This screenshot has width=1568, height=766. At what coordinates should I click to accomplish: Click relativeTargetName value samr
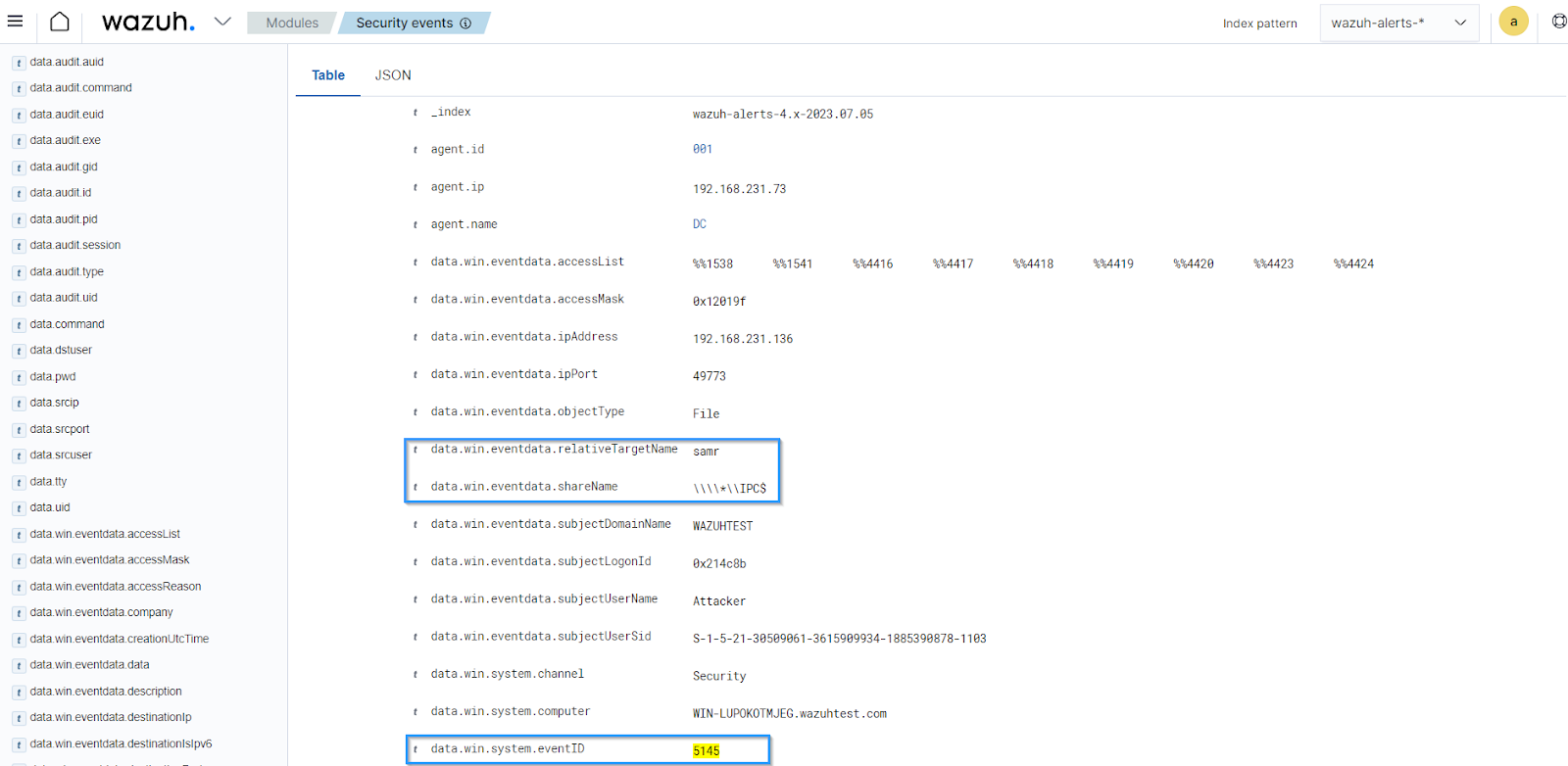tap(706, 452)
